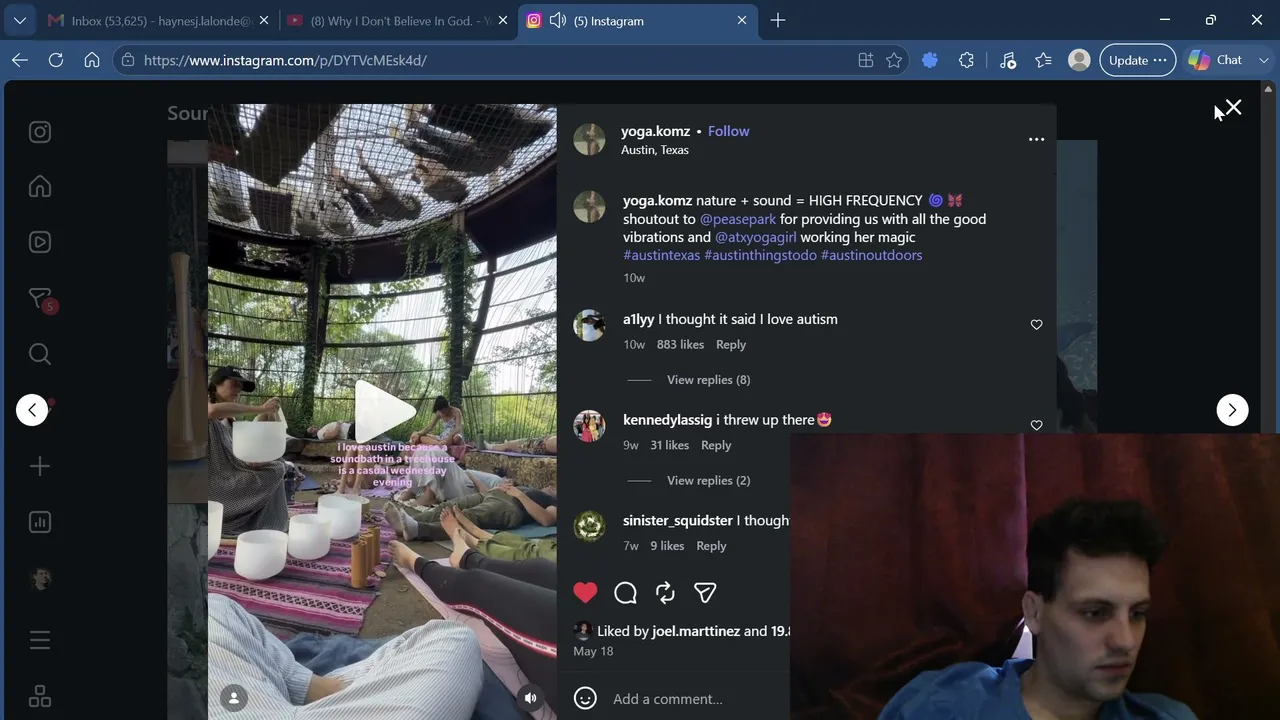1280x720 pixels.
Task: Open the browser Extensions puzzle icon
Action: 966,60
